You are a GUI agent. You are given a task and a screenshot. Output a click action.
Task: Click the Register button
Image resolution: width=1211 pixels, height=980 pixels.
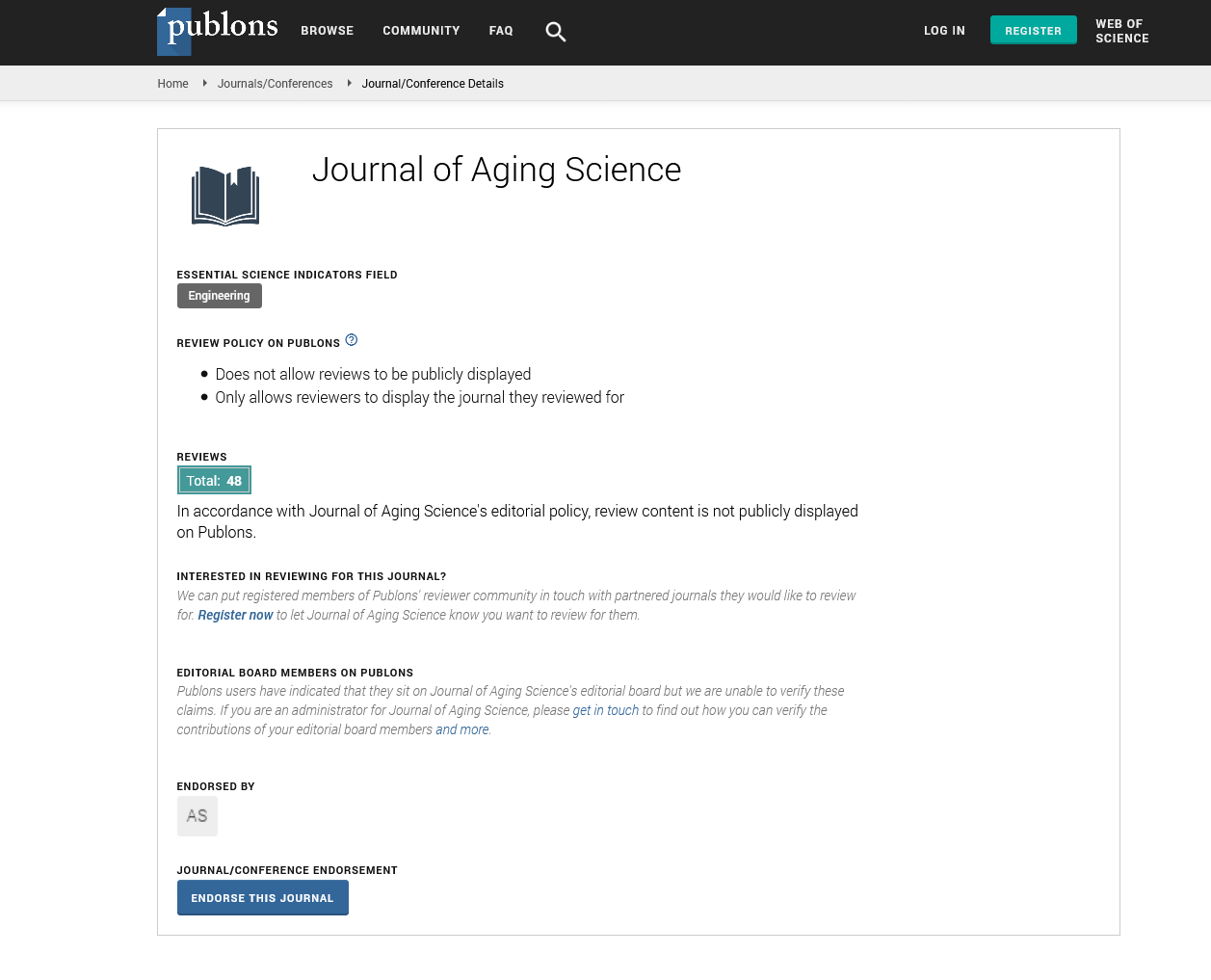[x=1034, y=31]
